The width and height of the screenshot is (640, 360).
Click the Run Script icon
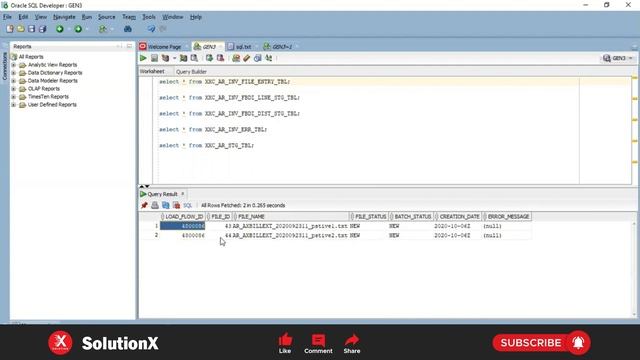[x=154, y=58]
